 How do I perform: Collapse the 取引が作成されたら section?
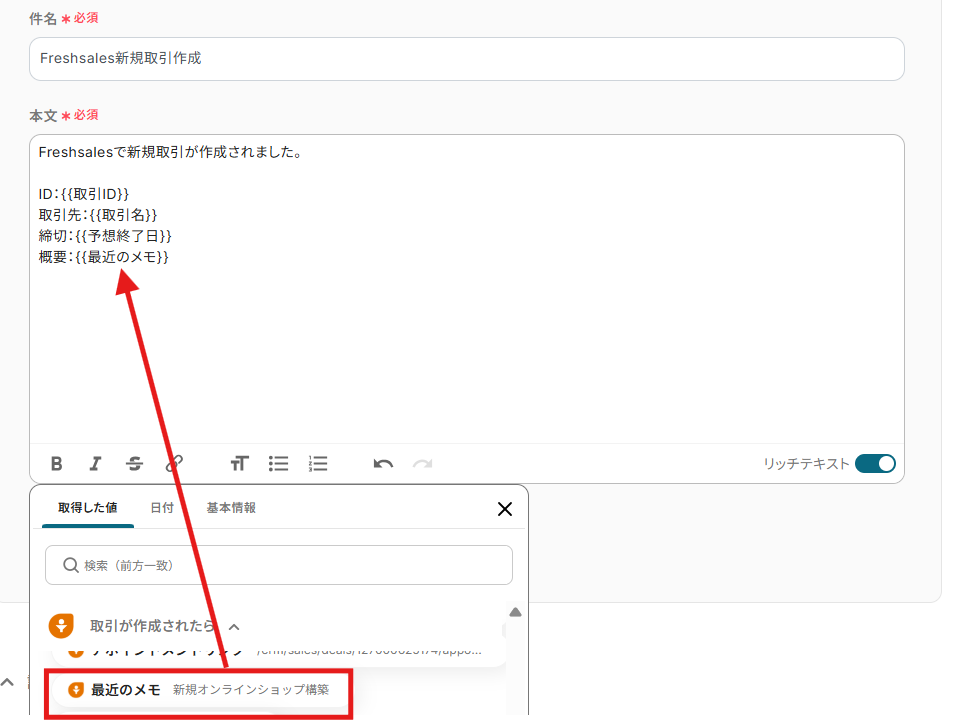(x=234, y=627)
